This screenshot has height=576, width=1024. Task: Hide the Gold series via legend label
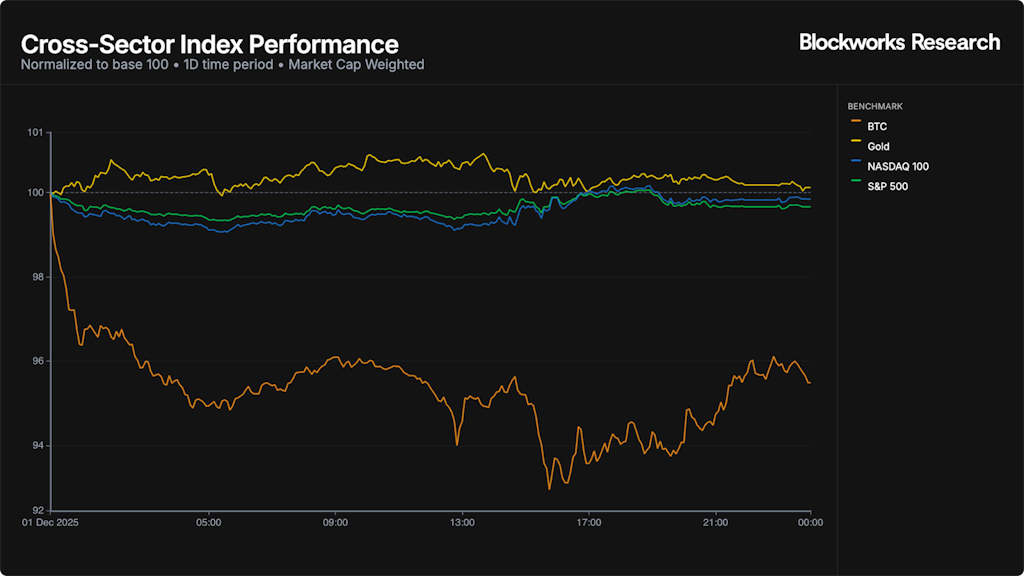point(879,147)
